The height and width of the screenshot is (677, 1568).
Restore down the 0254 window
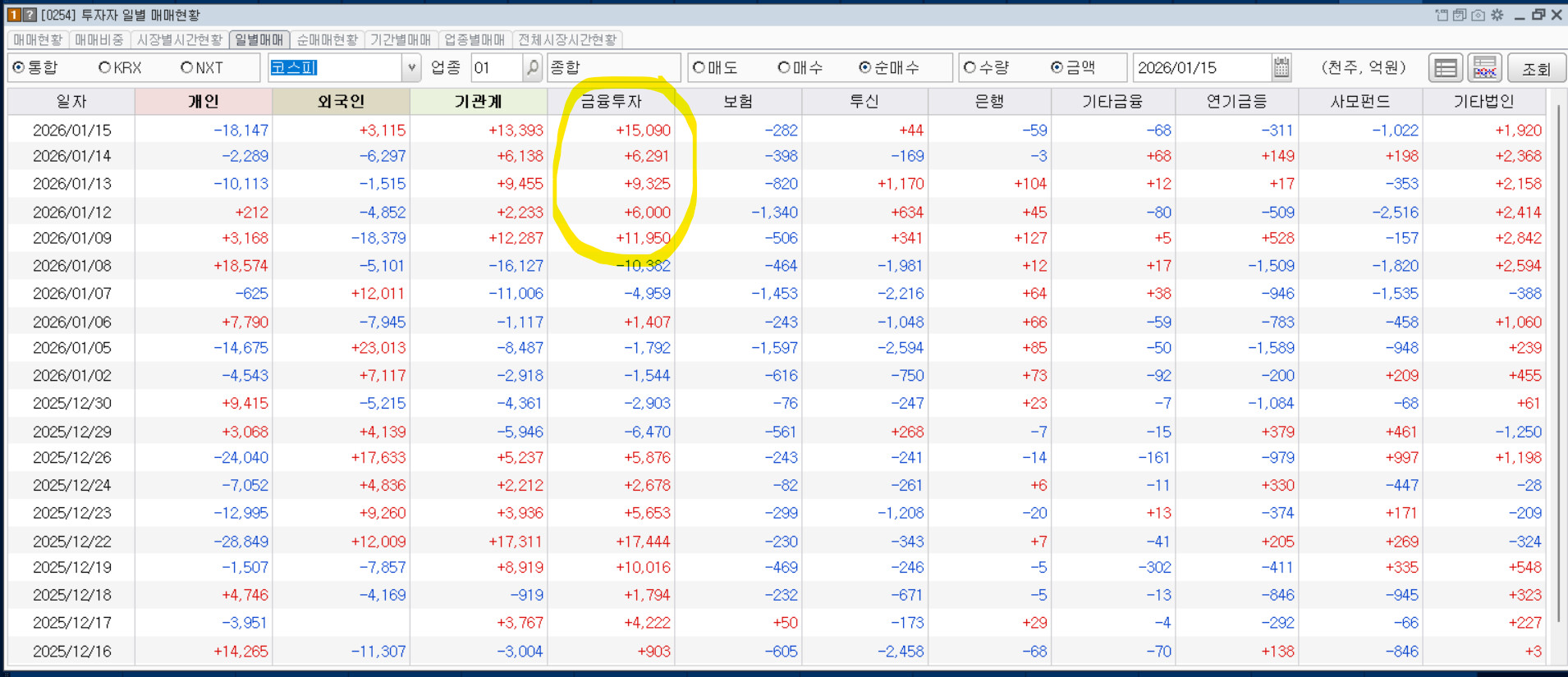pos(1538,15)
